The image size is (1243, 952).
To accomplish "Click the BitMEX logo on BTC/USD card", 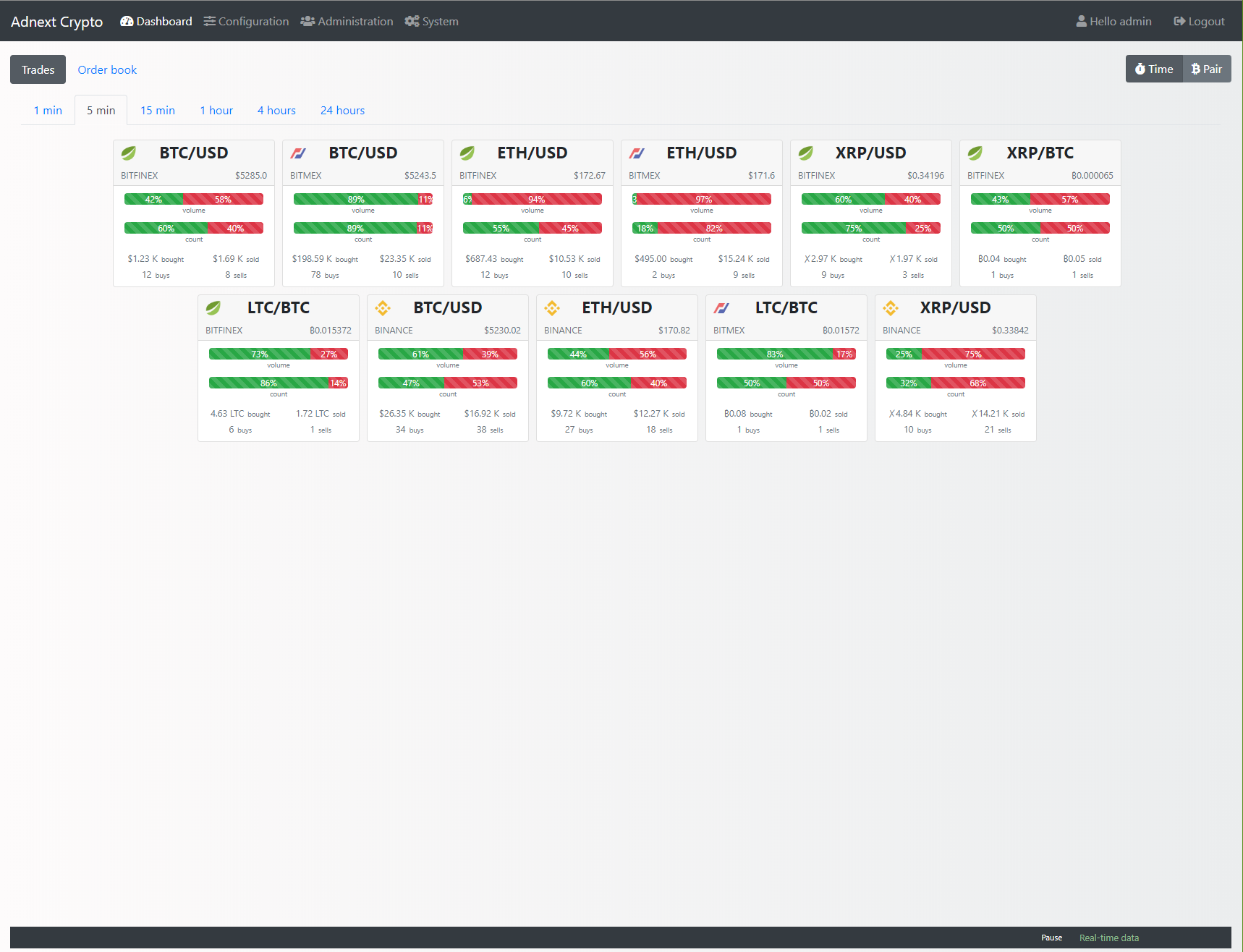I will (298, 153).
